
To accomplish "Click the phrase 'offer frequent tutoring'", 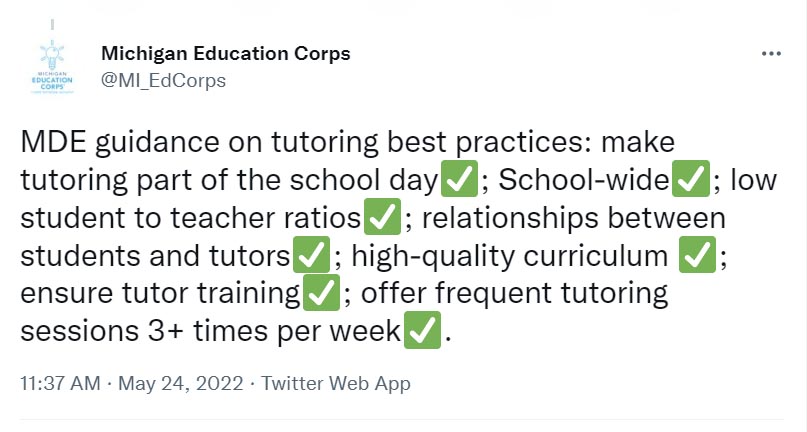I will coord(515,293).
